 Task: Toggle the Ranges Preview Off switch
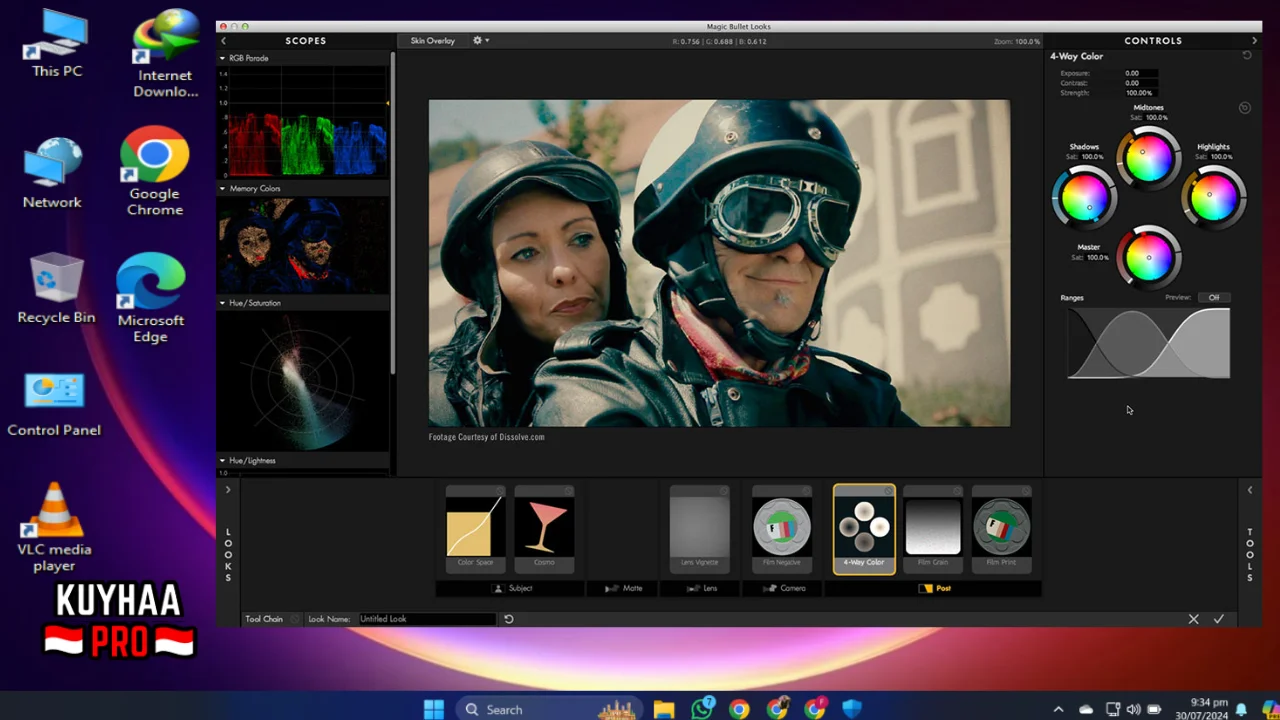[1214, 297]
